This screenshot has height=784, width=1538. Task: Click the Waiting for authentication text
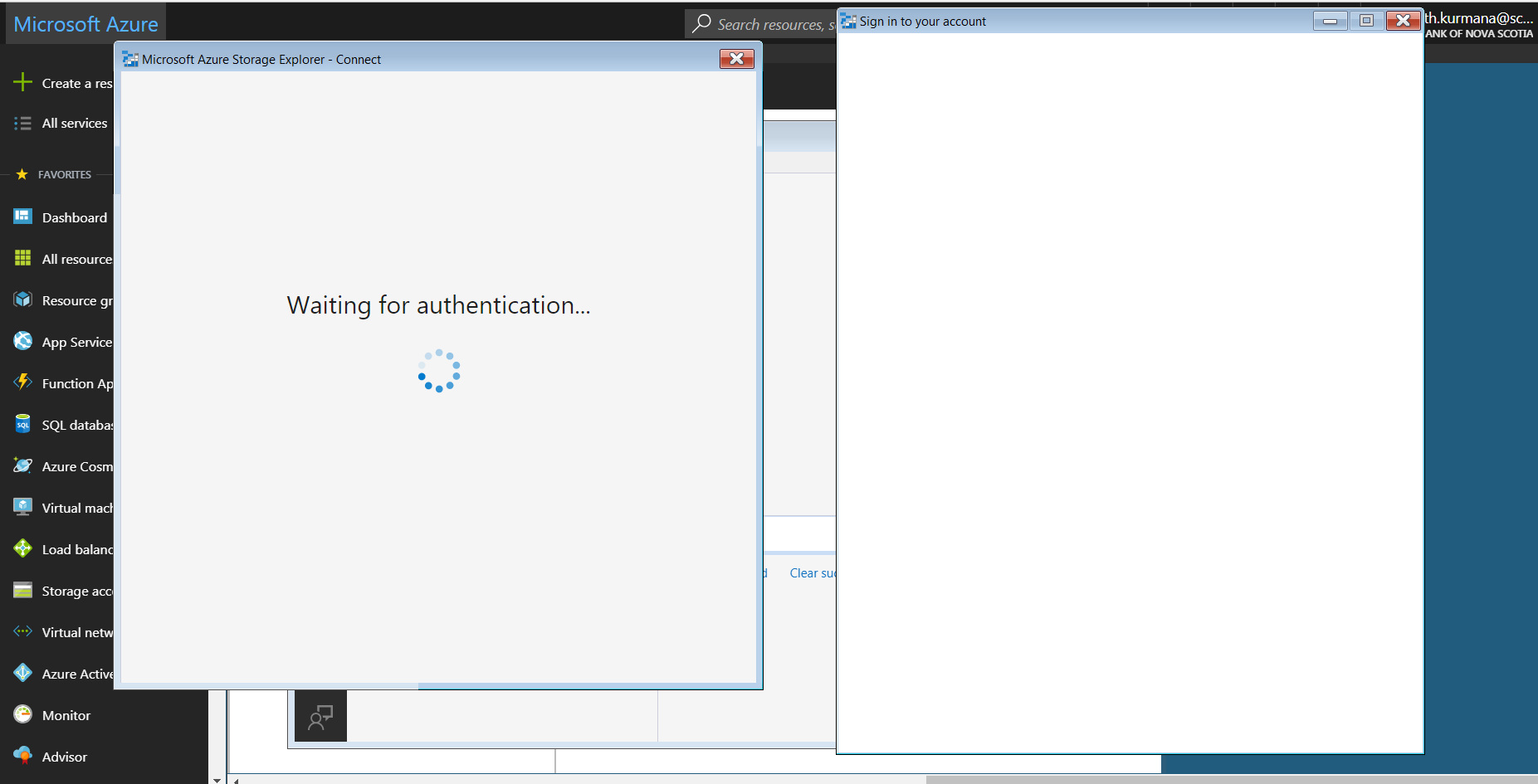click(438, 305)
